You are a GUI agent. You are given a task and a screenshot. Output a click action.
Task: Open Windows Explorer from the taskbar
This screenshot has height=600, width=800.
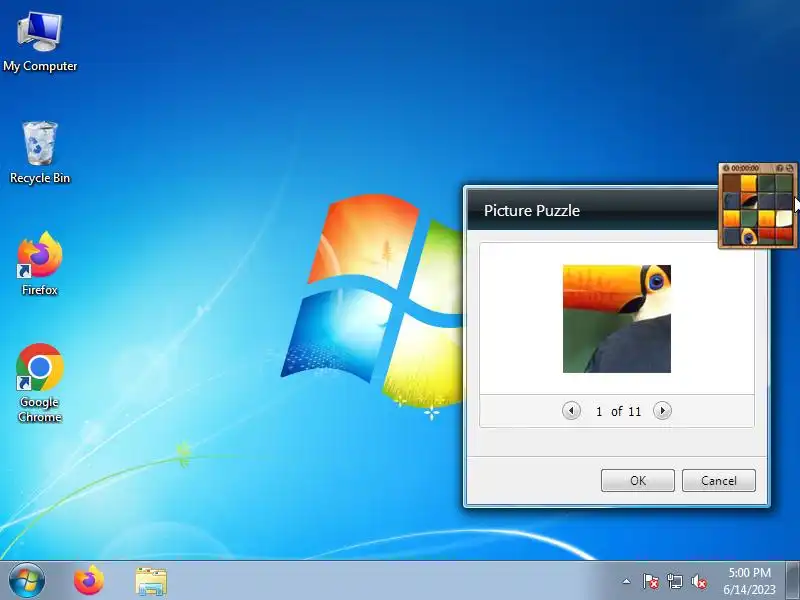tap(151, 581)
